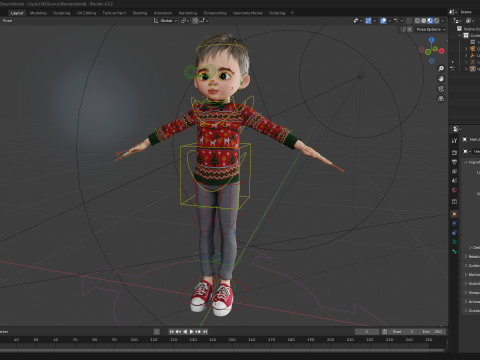Image resolution: width=480 pixels, height=360 pixels.
Task: Switch to the Rendering workspace tab
Action: pyautogui.click(x=188, y=13)
